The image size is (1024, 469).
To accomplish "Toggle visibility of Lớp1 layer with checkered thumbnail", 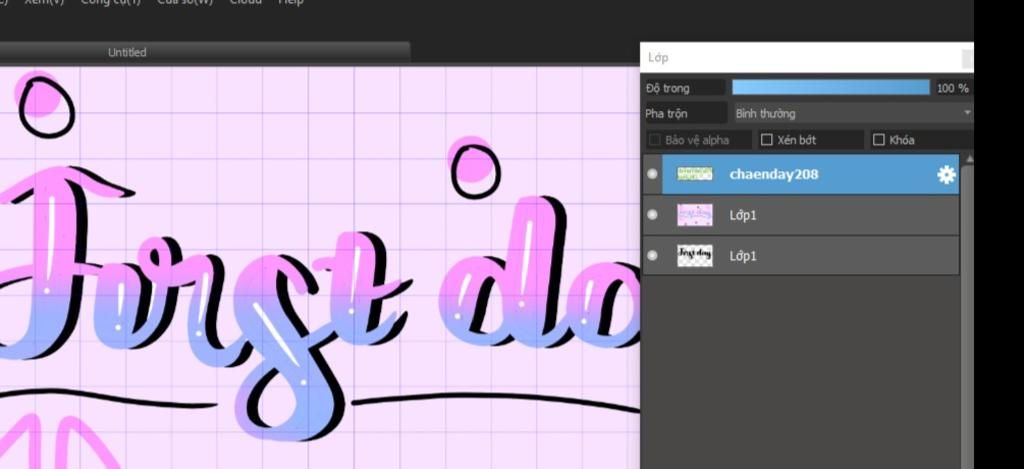I will [652, 255].
